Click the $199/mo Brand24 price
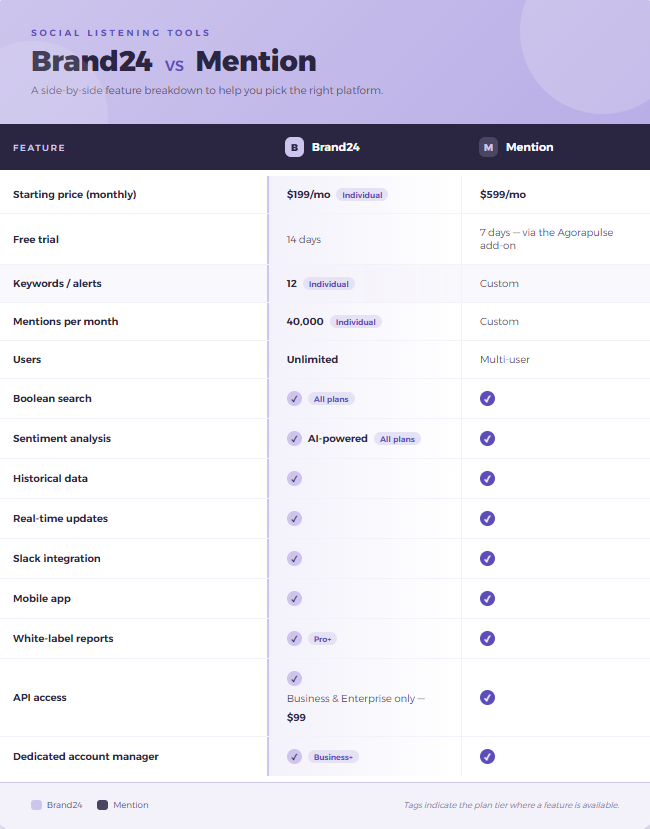 click(x=308, y=195)
